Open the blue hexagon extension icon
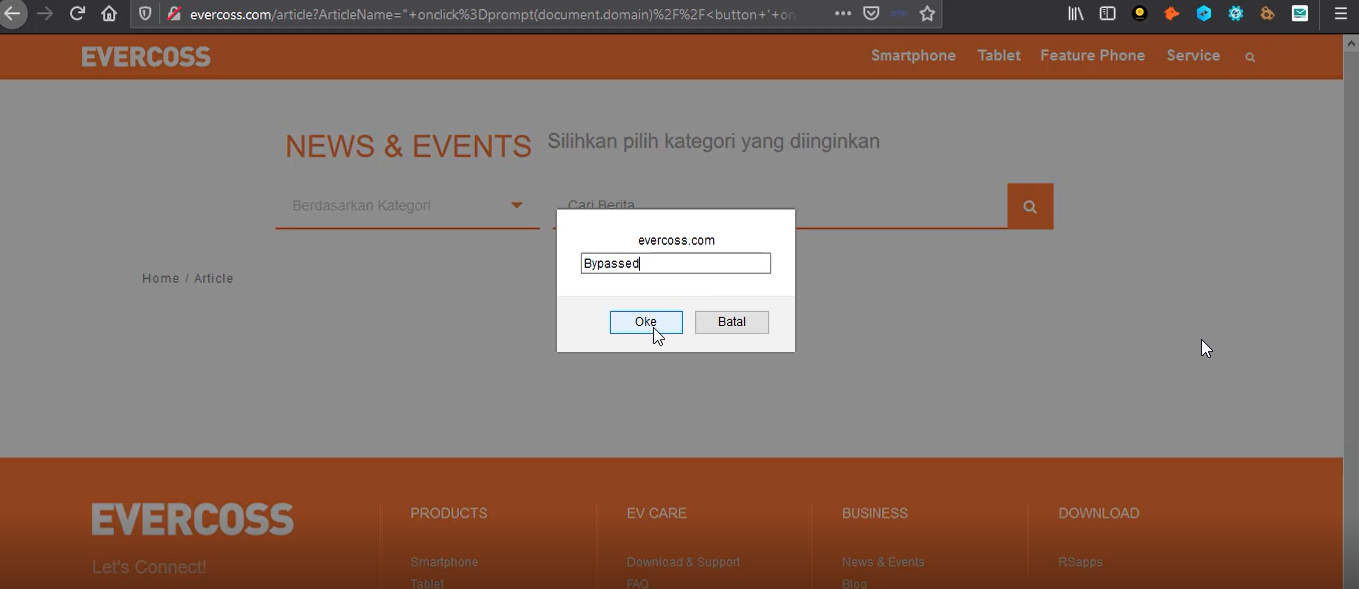The height and width of the screenshot is (589, 1359). (x=1203, y=13)
